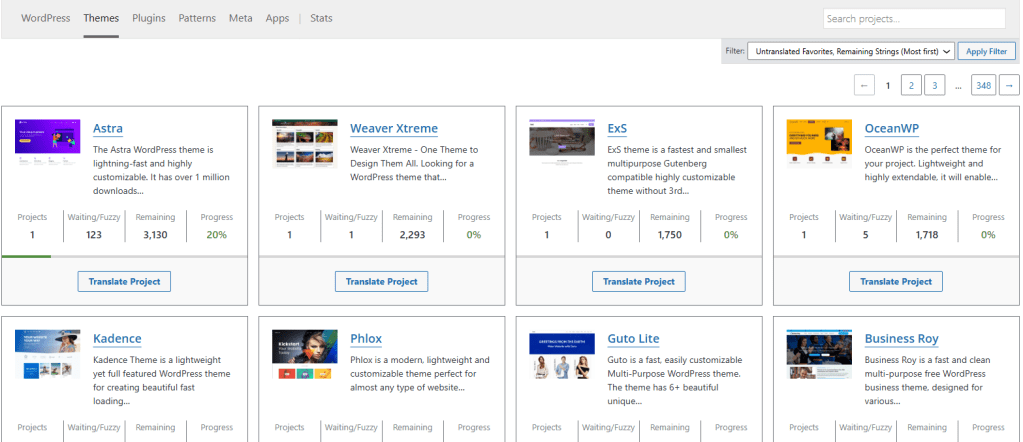Open the Weaver Xtreme theme screenshot
Image resolution: width=1023 pixels, height=442 pixels.
305,143
